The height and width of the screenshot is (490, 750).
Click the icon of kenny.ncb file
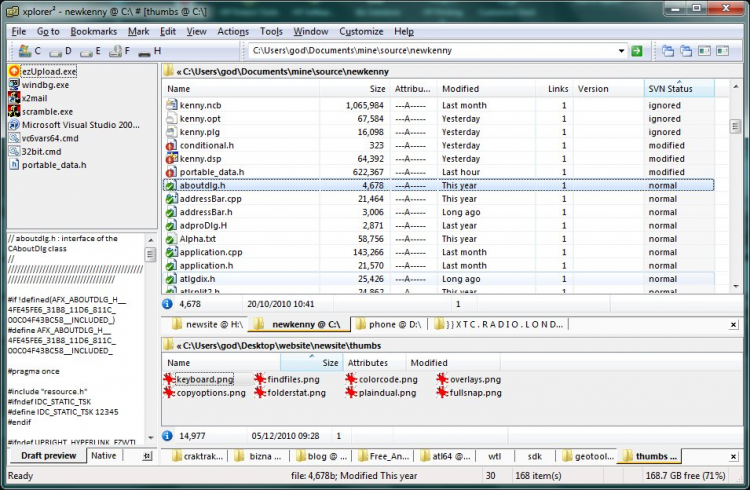(171, 105)
